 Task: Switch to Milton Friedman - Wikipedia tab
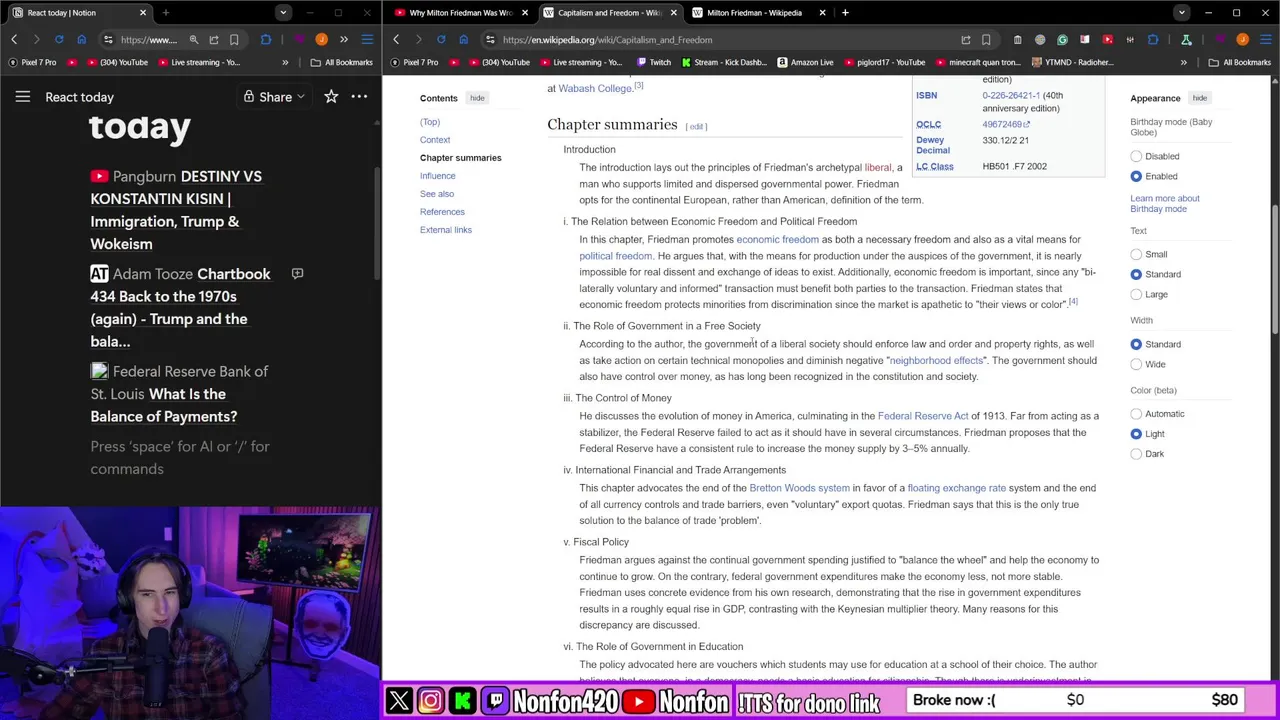[758, 13]
